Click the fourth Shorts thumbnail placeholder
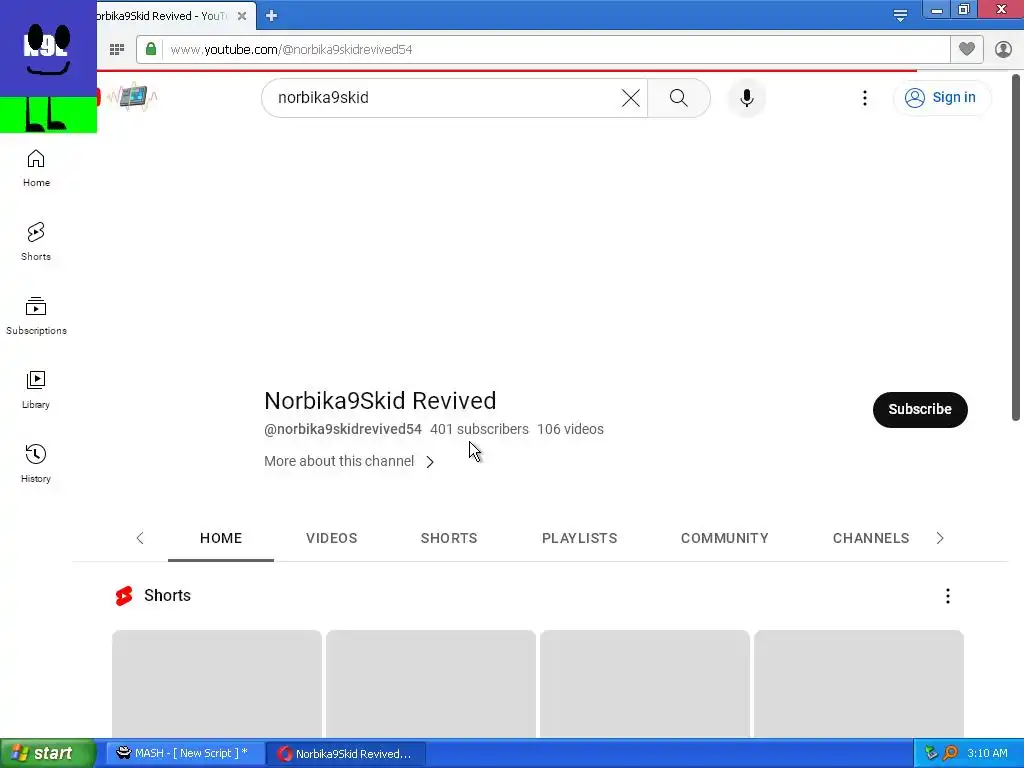Viewport: 1024px width, 768px height. (x=859, y=684)
